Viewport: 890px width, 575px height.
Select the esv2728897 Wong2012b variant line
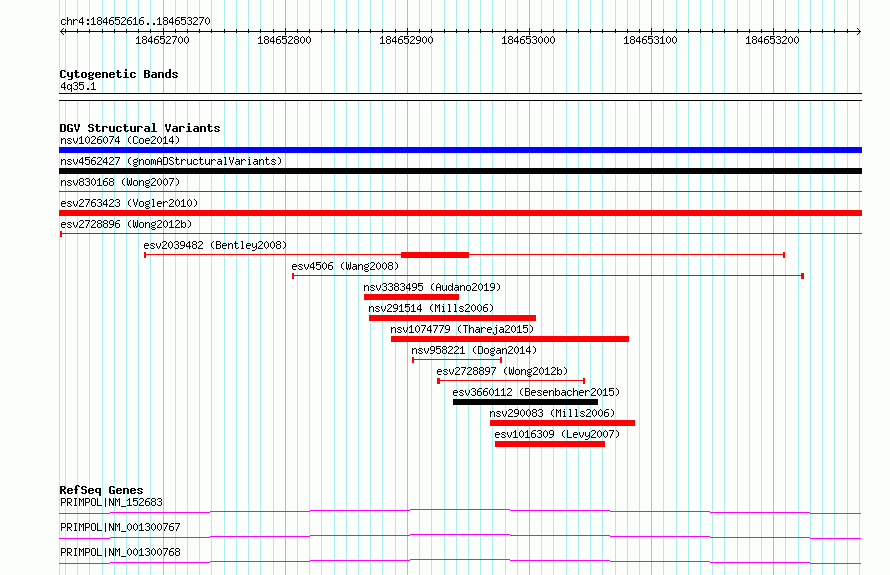pyautogui.click(x=511, y=381)
